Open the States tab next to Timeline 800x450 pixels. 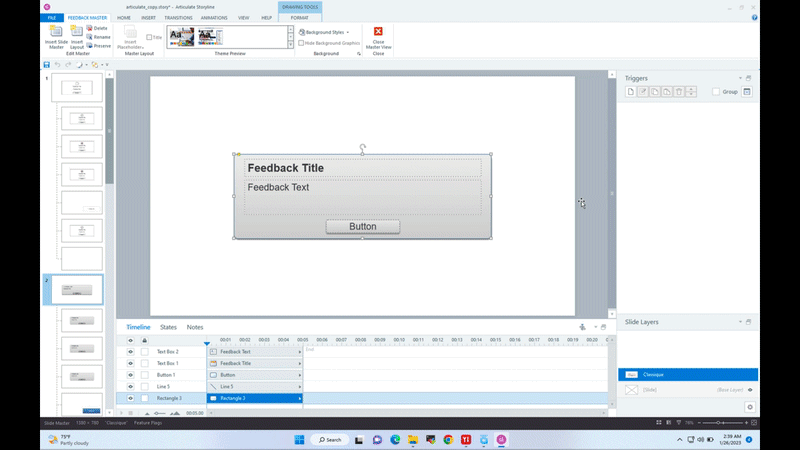click(168, 327)
